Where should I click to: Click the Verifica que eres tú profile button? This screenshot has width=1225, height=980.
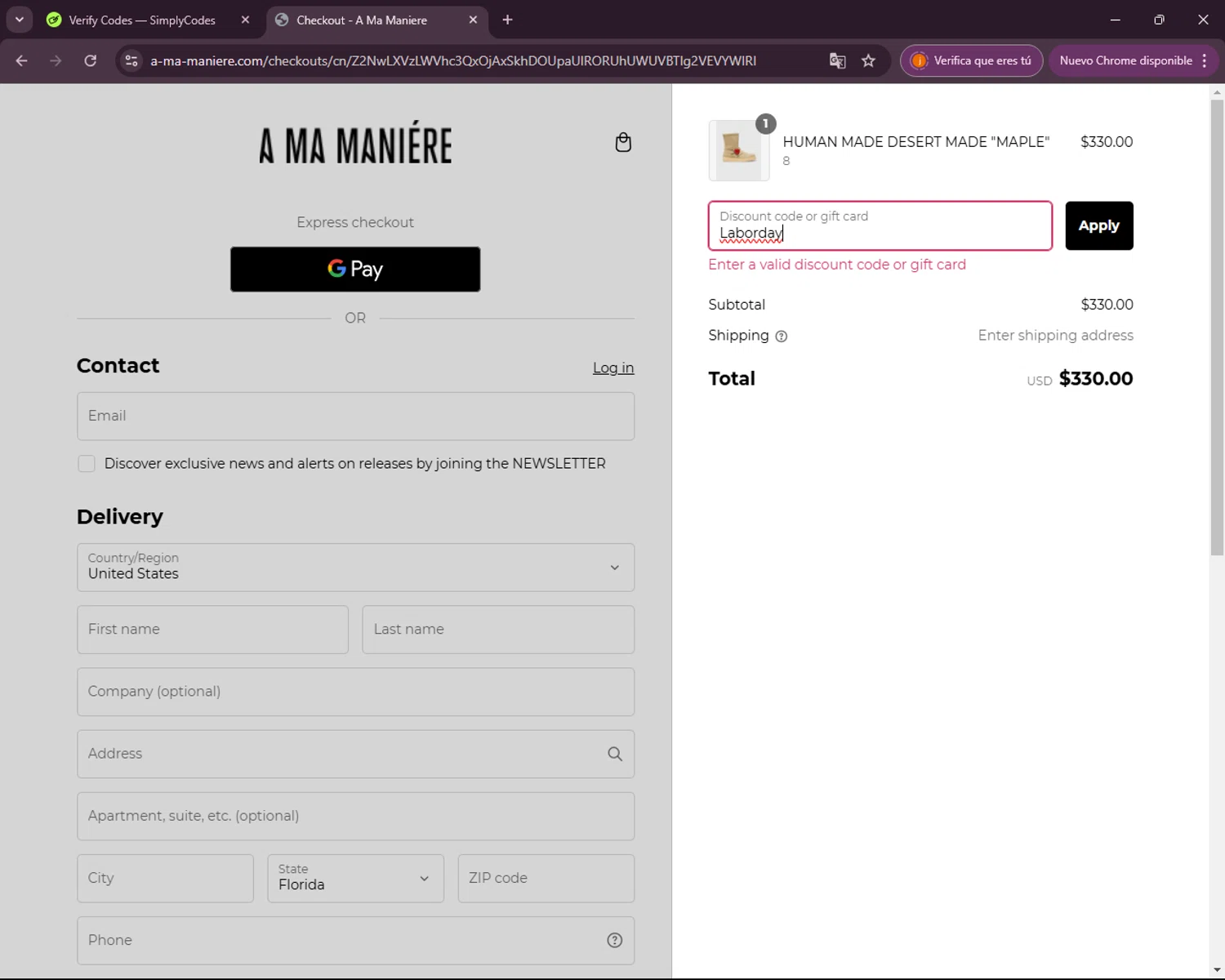click(x=972, y=60)
